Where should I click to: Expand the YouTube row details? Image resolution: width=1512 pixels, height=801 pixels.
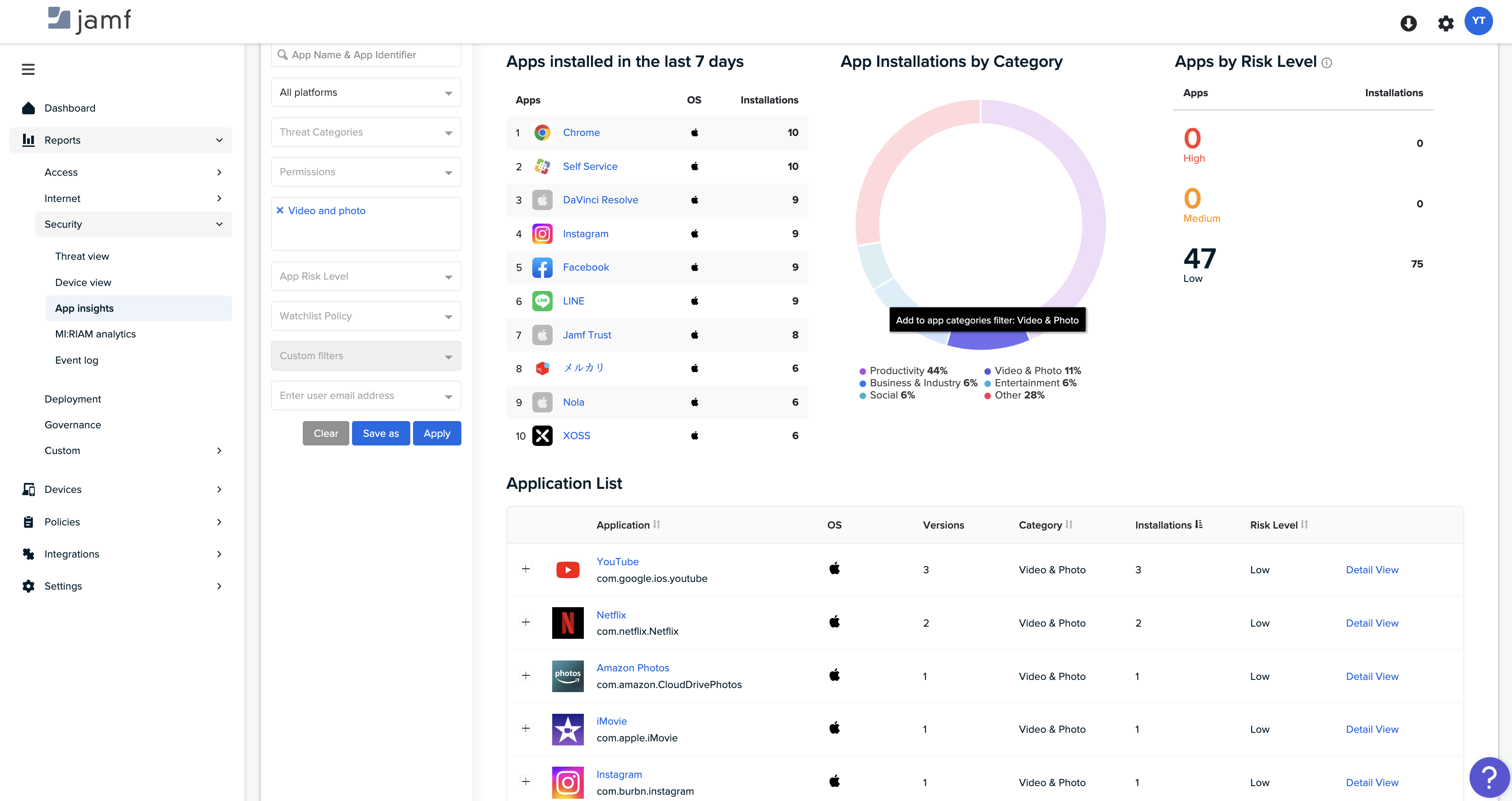pos(526,569)
